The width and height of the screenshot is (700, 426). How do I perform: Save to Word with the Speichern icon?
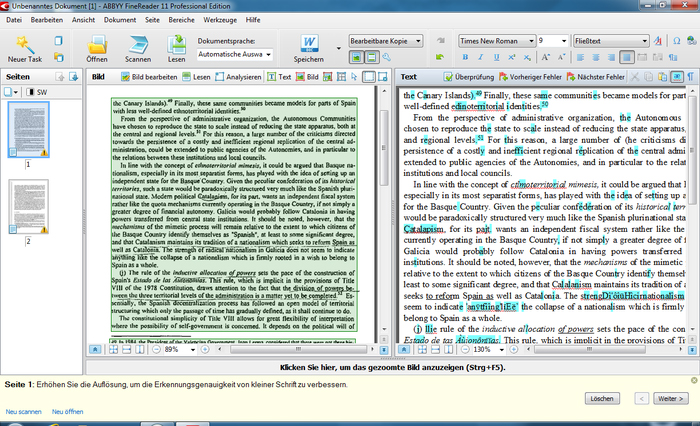click(309, 42)
